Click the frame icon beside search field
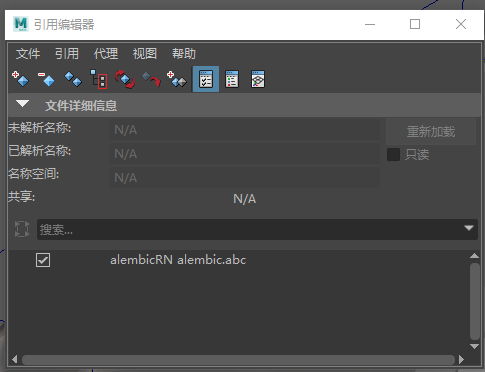The image size is (485, 372). 22,229
